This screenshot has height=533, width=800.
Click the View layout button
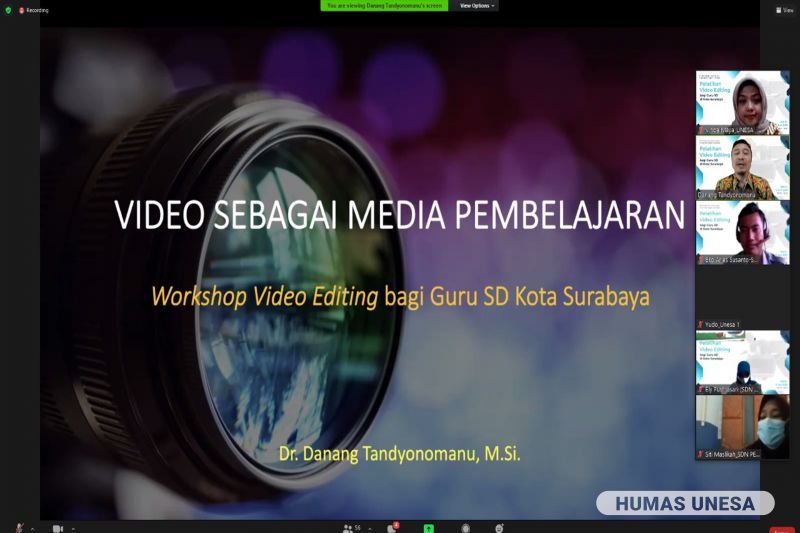[x=785, y=10]
